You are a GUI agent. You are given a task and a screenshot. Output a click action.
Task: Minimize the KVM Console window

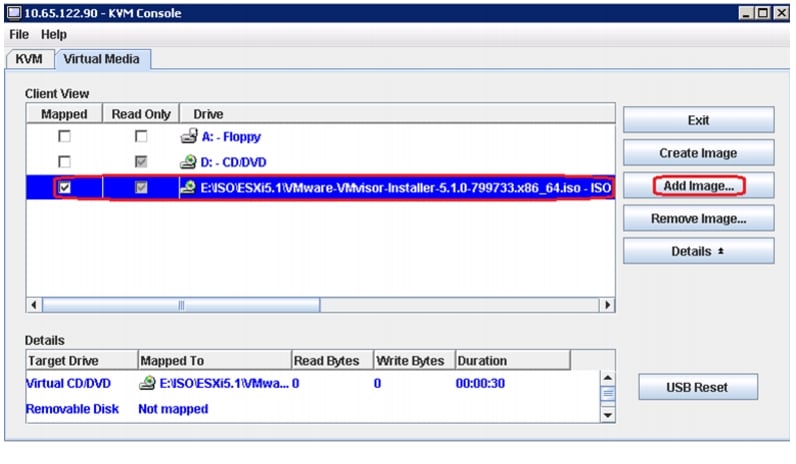[x=746, y=13]
